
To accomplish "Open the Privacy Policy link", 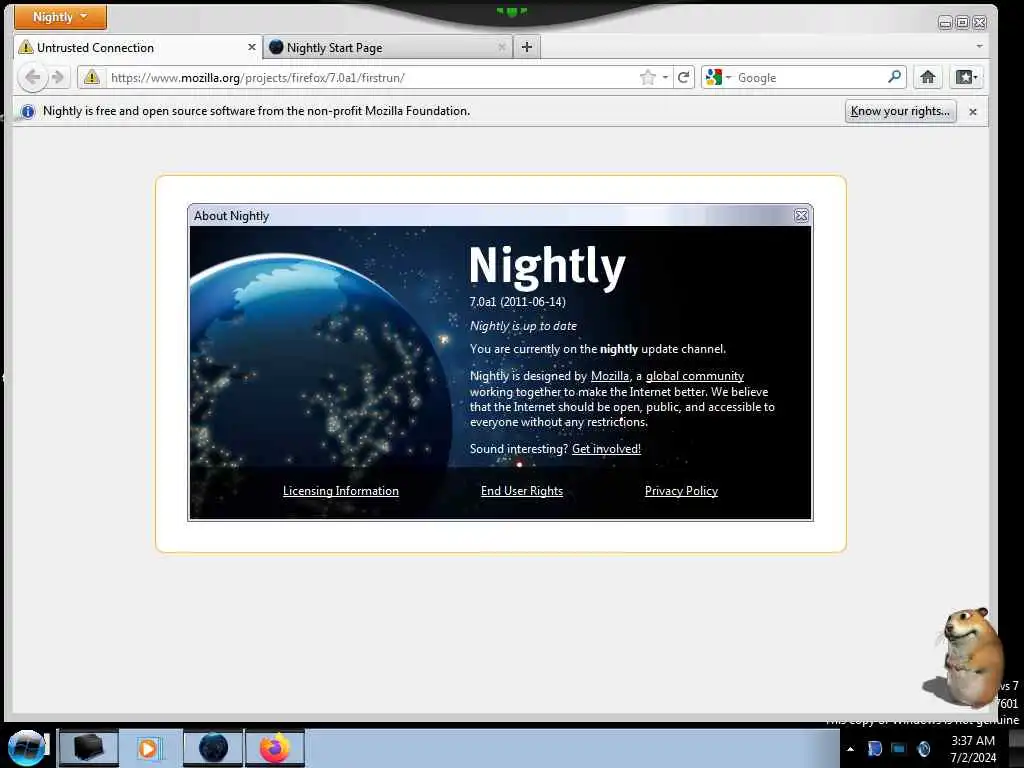I will (681, 491).
